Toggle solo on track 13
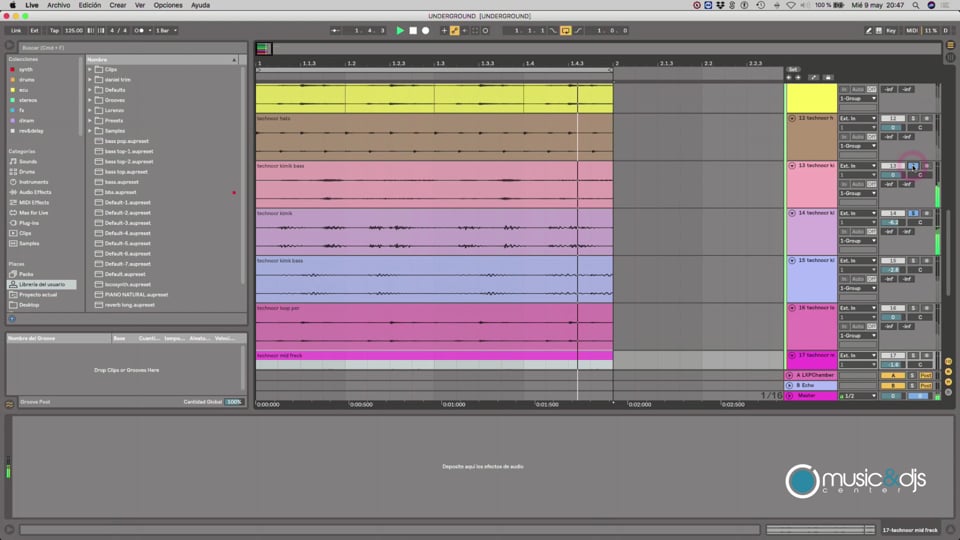The width and height of the screenshot is (960, 540). [913, 166]
